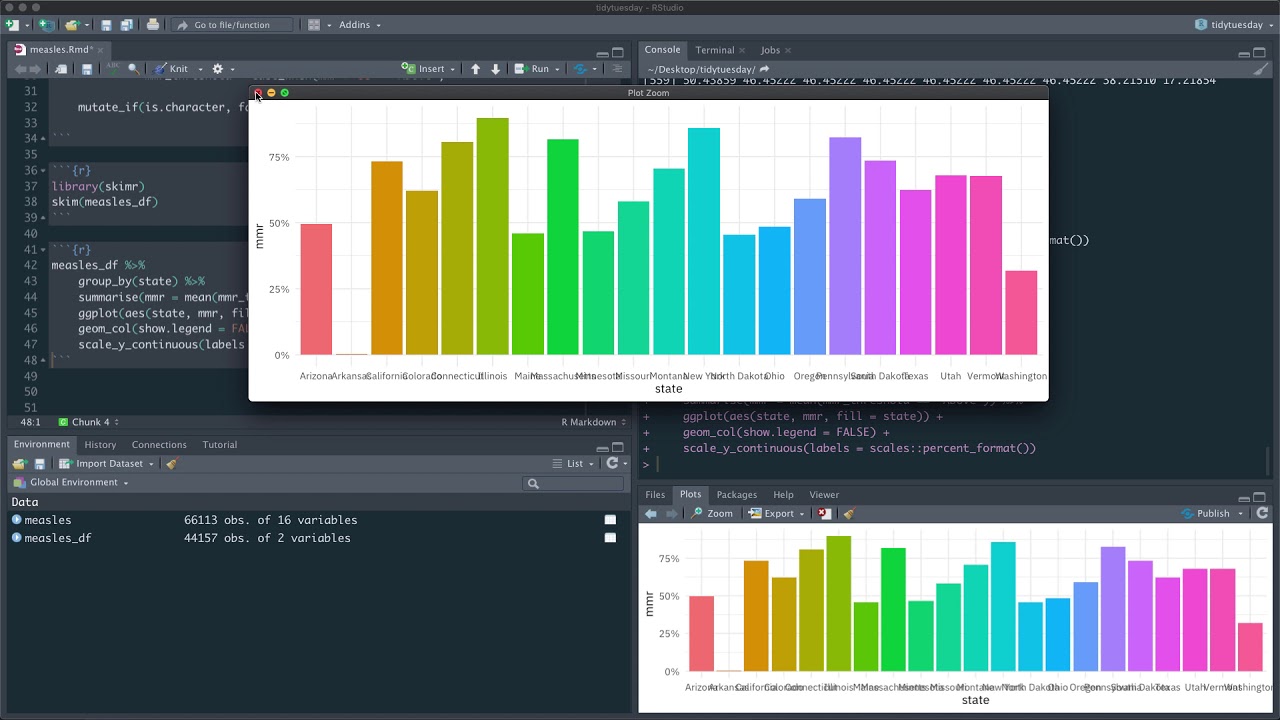The height and width of the screenshot is (720, 1280).
Task: Open the Help tab
Action: point(783,495)
